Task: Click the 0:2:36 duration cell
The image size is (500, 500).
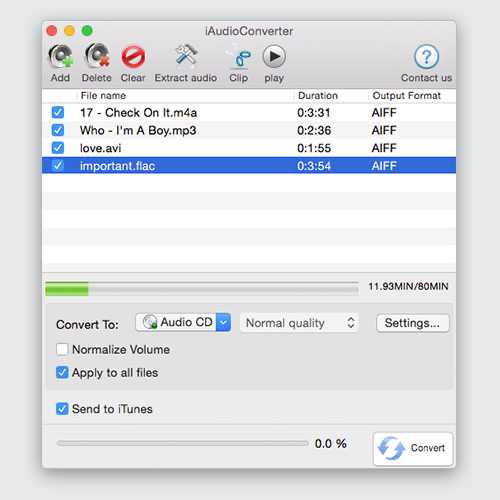Action: (314, 130)
